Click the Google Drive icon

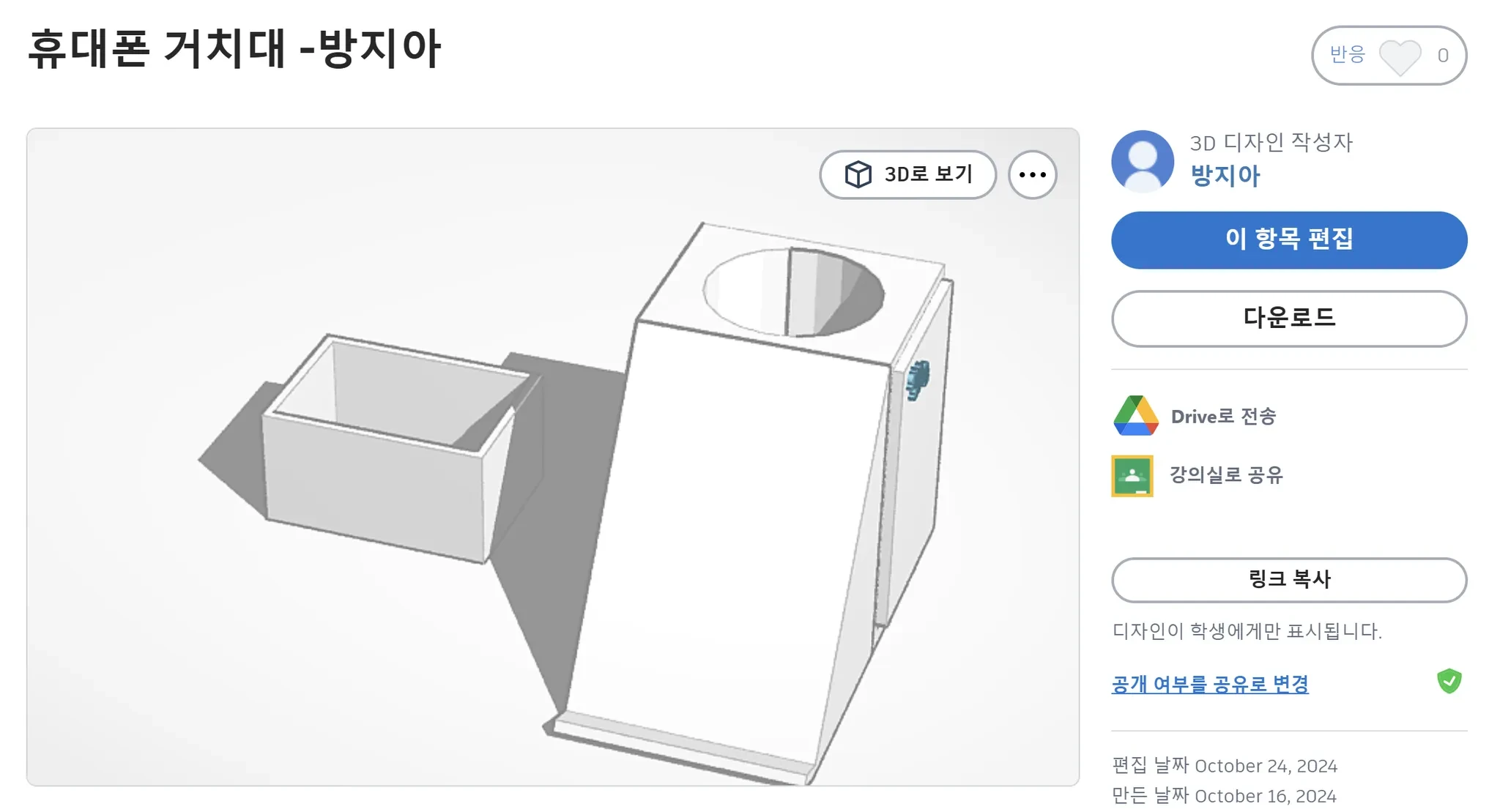click(x=1135, y=416)
